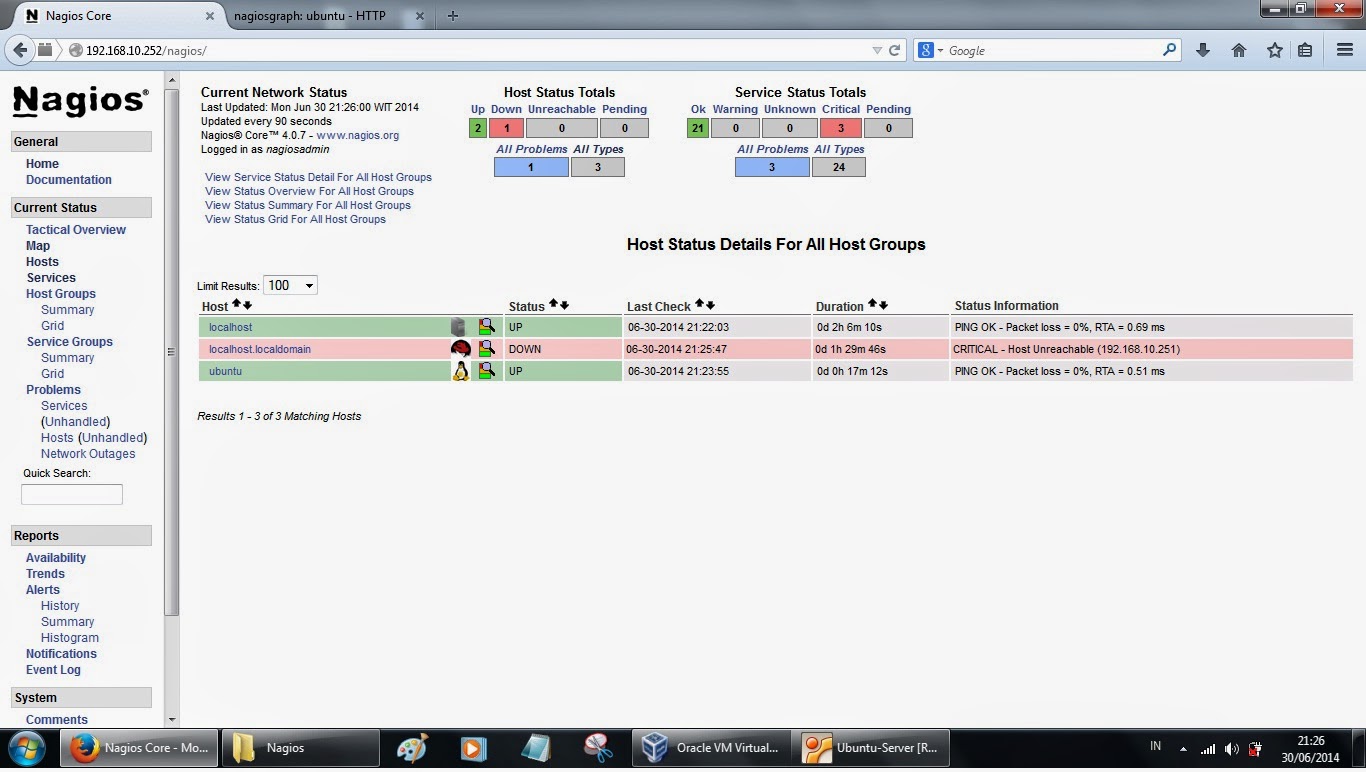Open Ubuntu-Server taskbar window button
Screen dimensions: 1366x772
point(870,748)
